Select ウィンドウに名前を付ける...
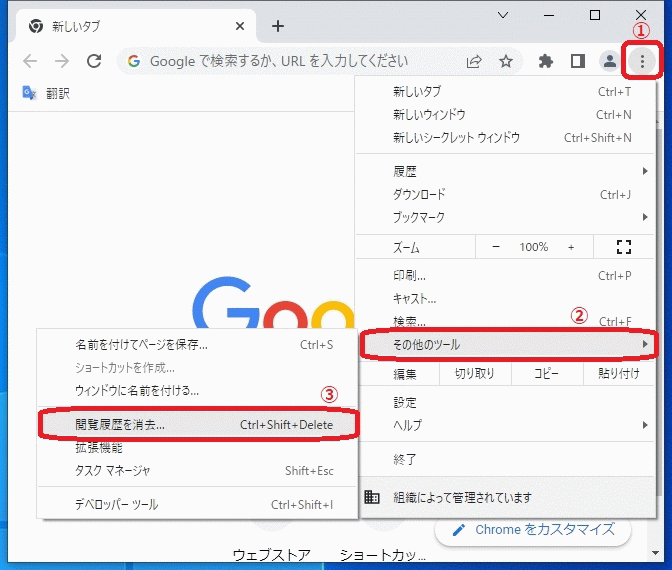 (x=197, y=390)
